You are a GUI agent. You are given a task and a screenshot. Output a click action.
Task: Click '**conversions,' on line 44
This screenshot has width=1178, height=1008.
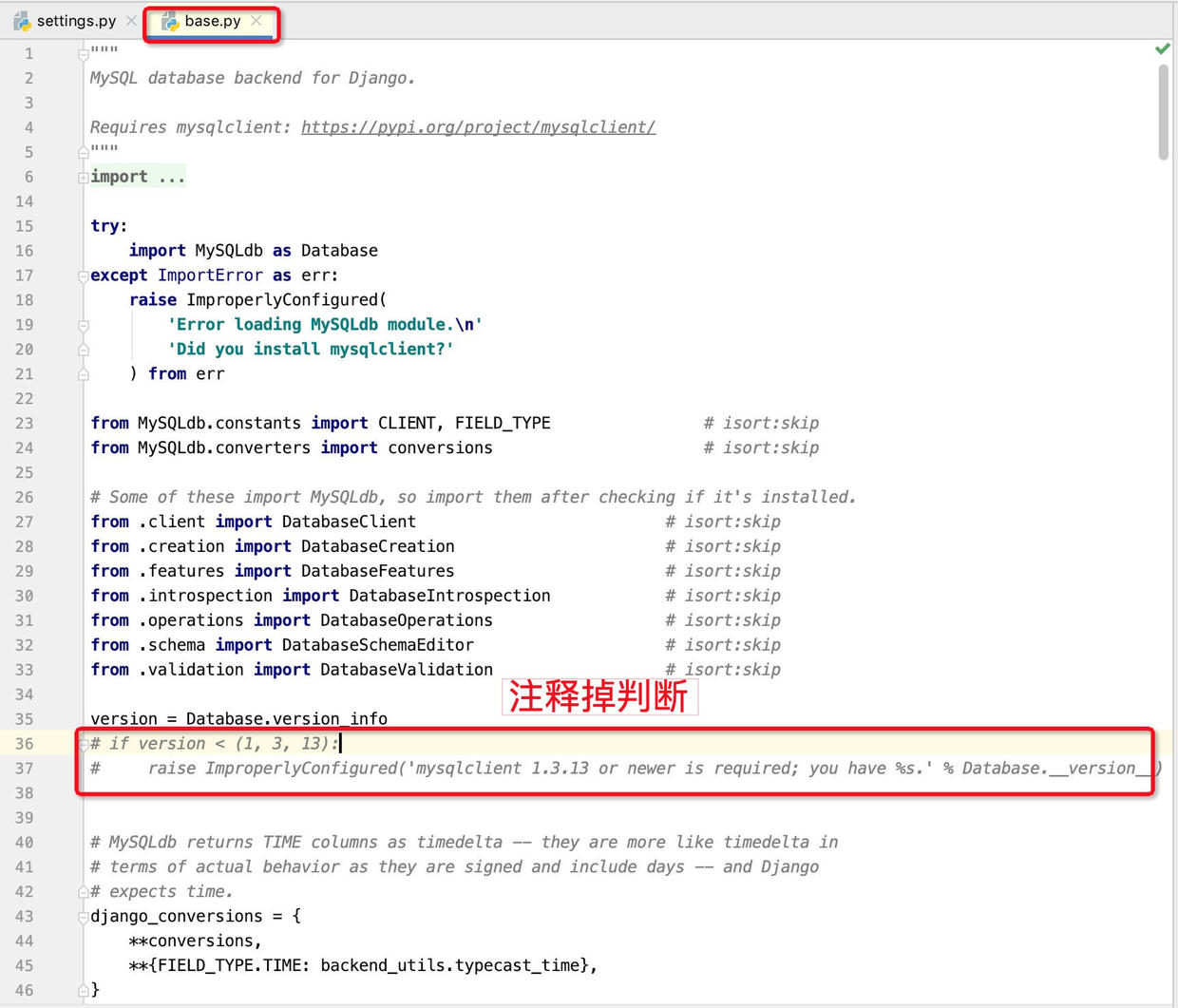196,941
